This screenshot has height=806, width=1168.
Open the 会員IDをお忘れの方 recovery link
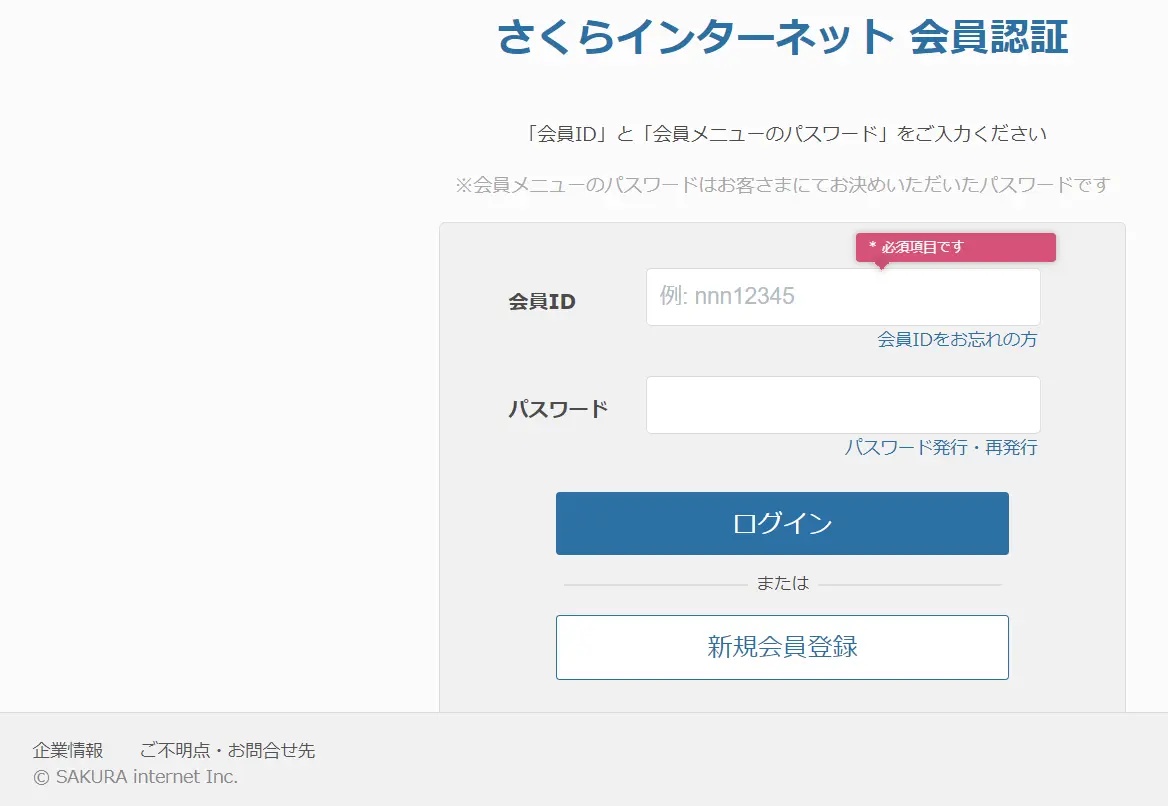955,340
